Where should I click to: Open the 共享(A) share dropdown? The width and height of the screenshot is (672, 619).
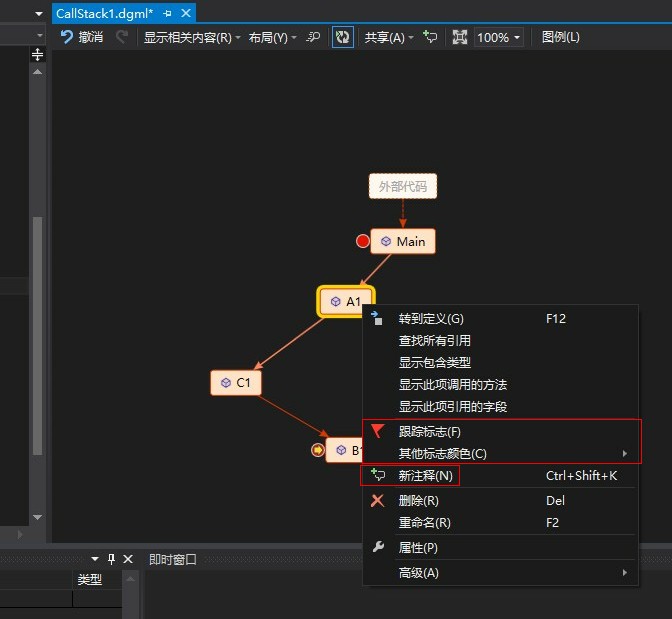point(389,37)
